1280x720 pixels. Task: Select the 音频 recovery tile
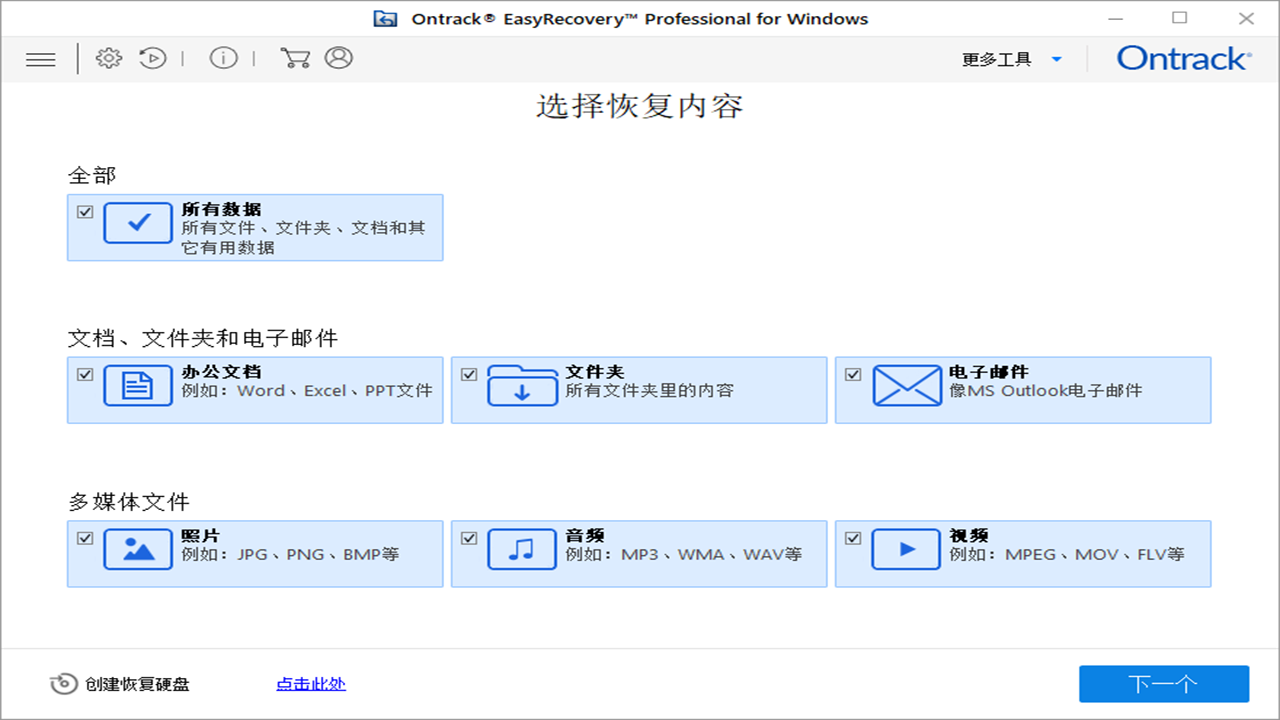[x=640, y=554]
